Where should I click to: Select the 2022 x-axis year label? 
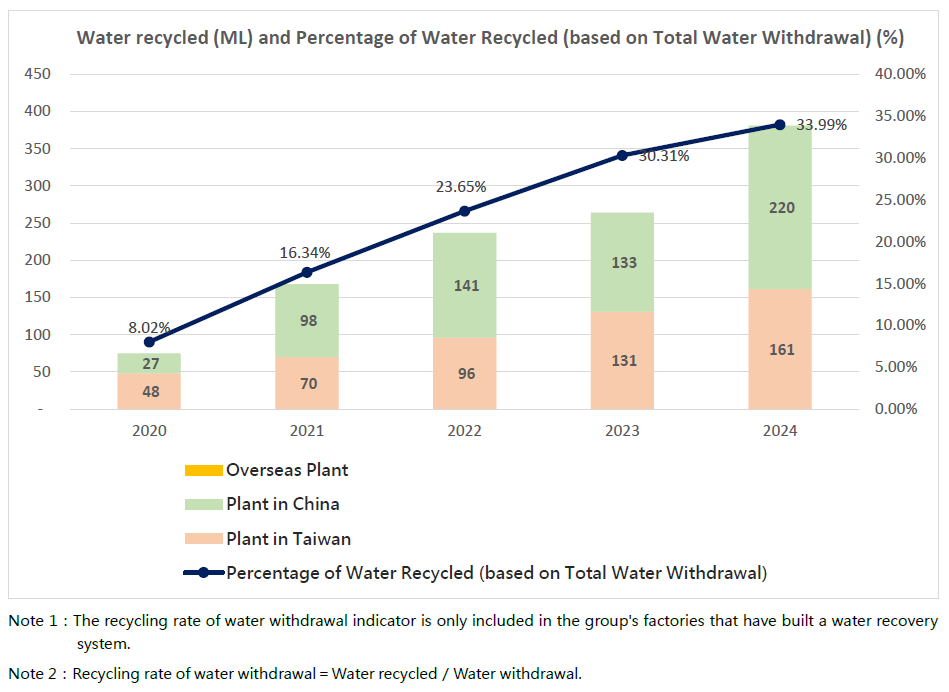464,431
